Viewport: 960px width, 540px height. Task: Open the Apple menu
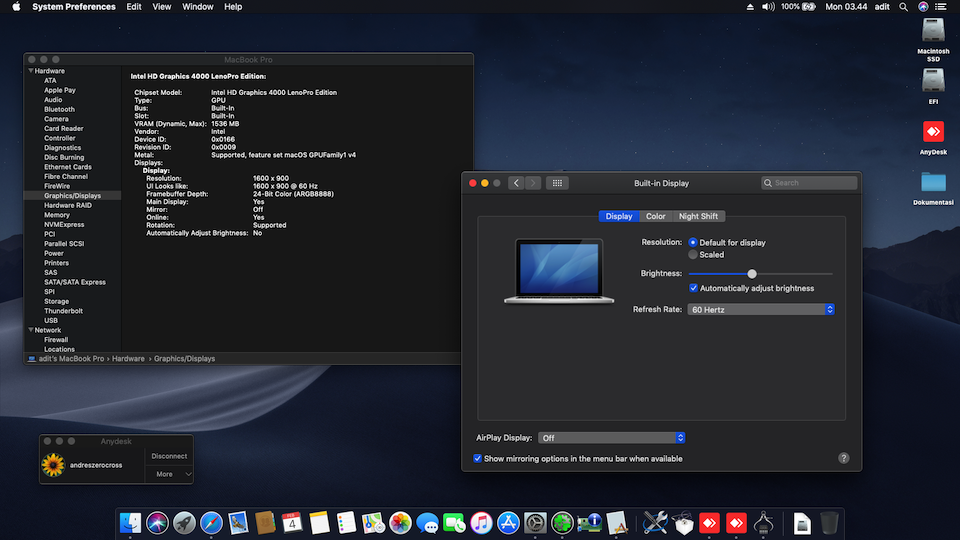[16, 7]
